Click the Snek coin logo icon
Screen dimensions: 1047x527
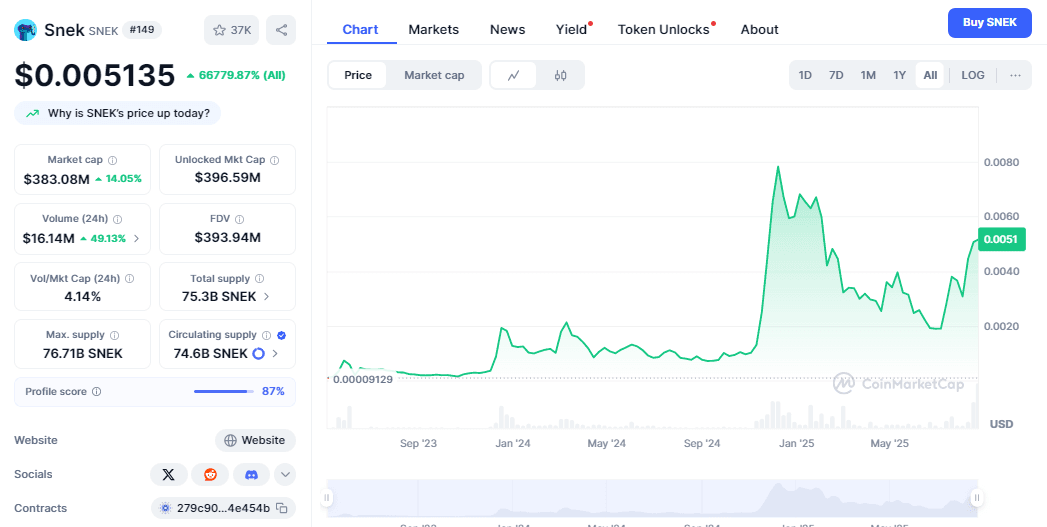pyautogui.click(x=25, y=30)
